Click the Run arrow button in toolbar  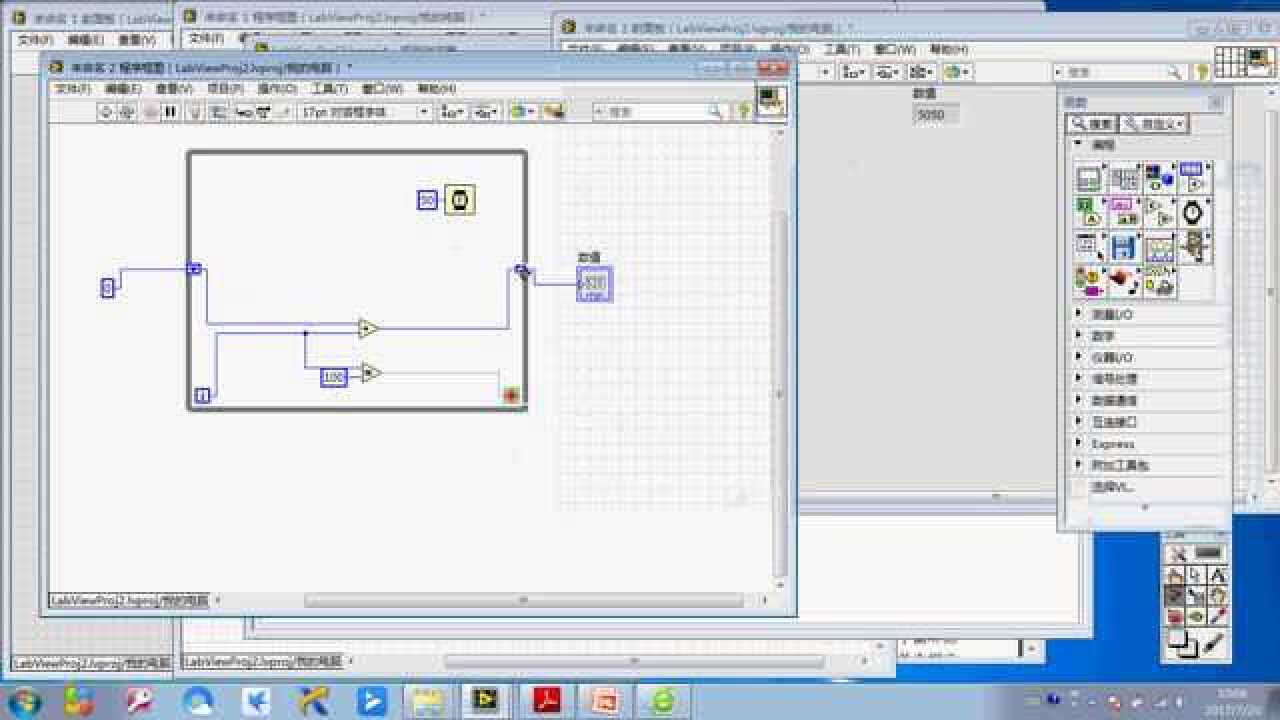pos(107,112)
